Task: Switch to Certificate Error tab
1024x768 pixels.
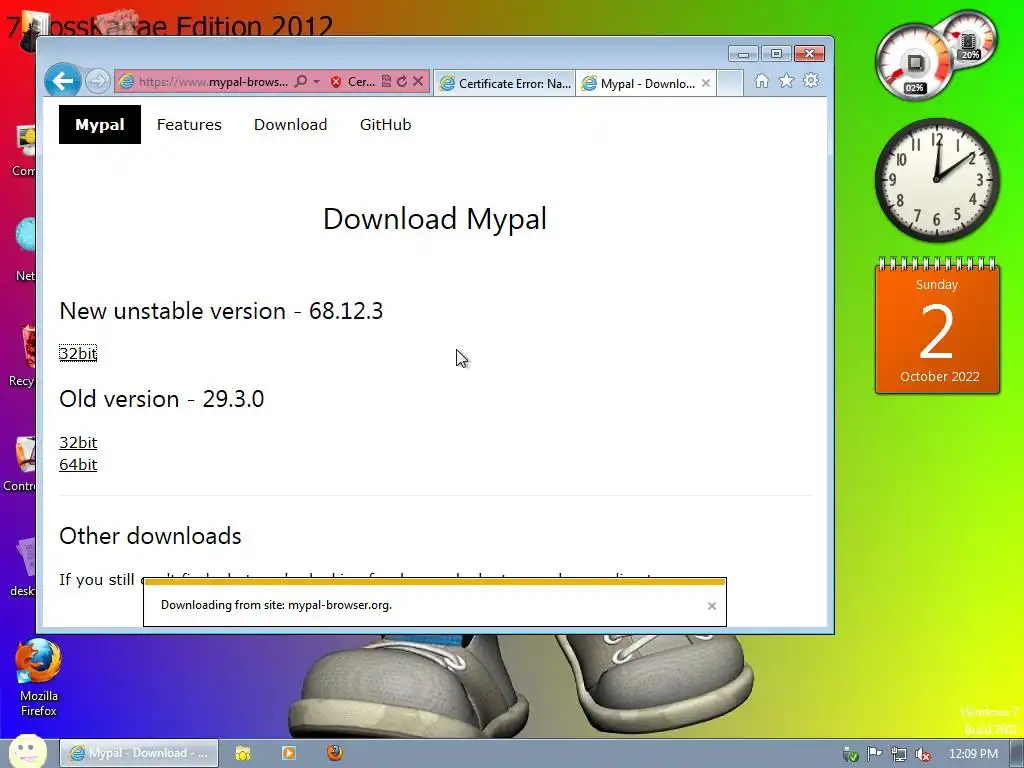Action: pyautogui.click(x=505, y=83)
